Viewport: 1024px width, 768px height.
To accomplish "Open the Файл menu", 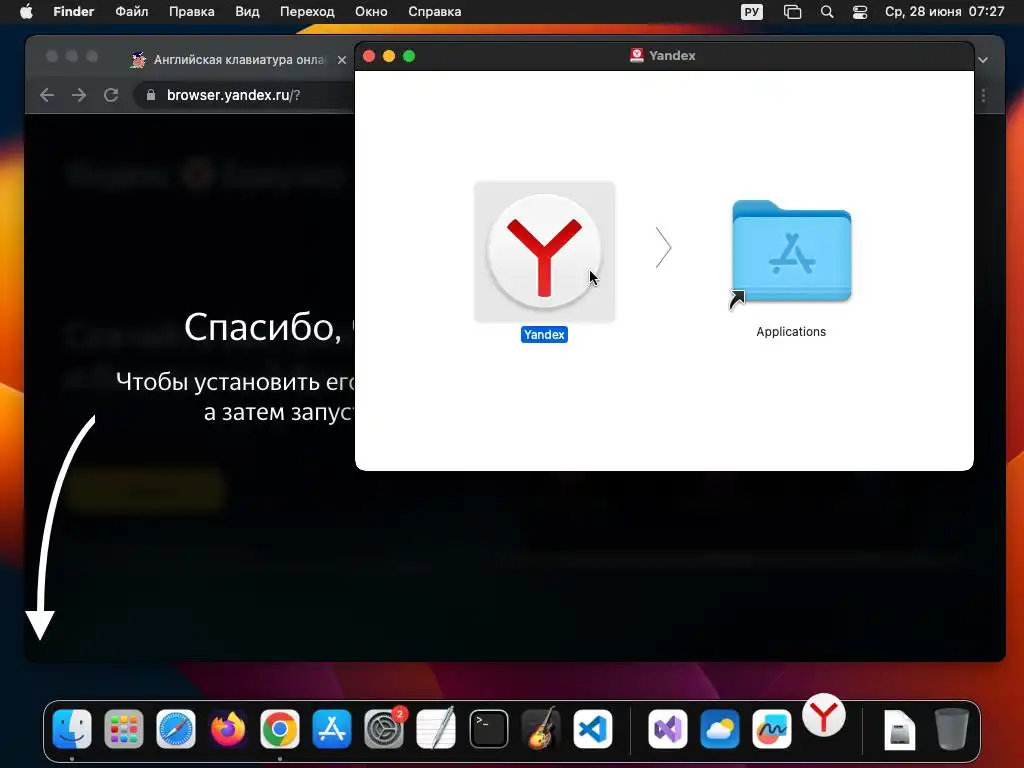I will point(131,12).
